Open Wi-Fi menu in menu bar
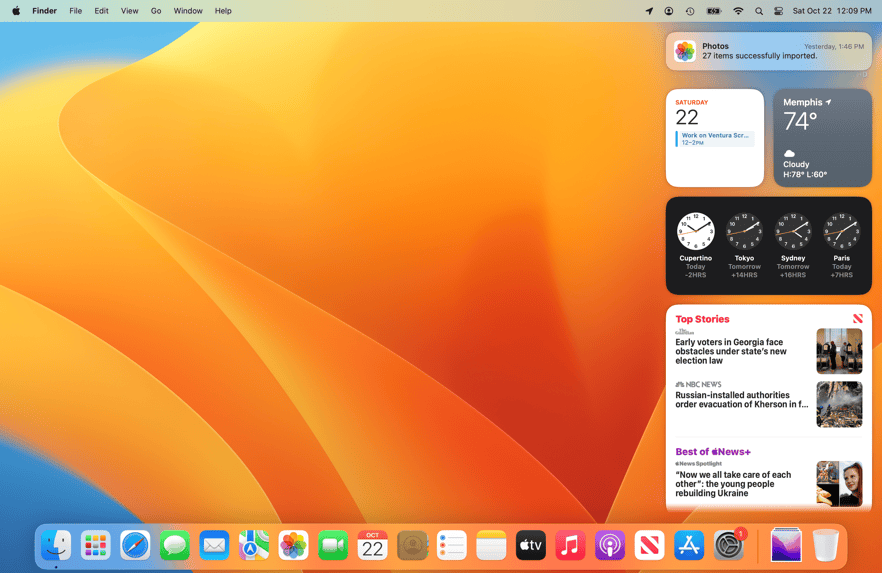Screen dimensions: 882x573 pos(738,11)
